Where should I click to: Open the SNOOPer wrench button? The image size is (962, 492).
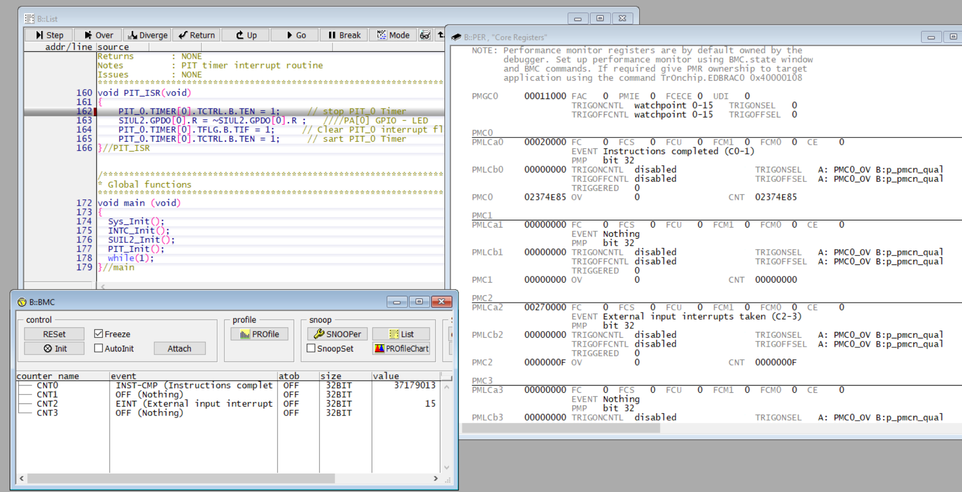[x=337, y=334]
